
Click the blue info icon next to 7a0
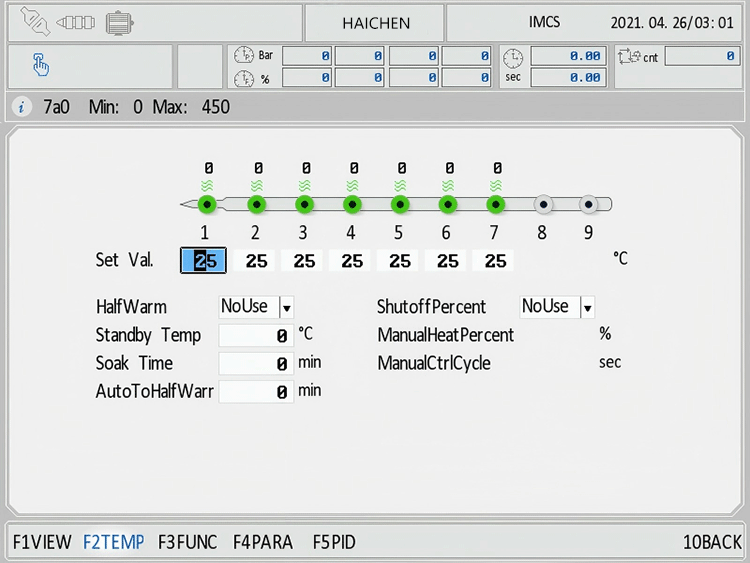coord(21,107)
